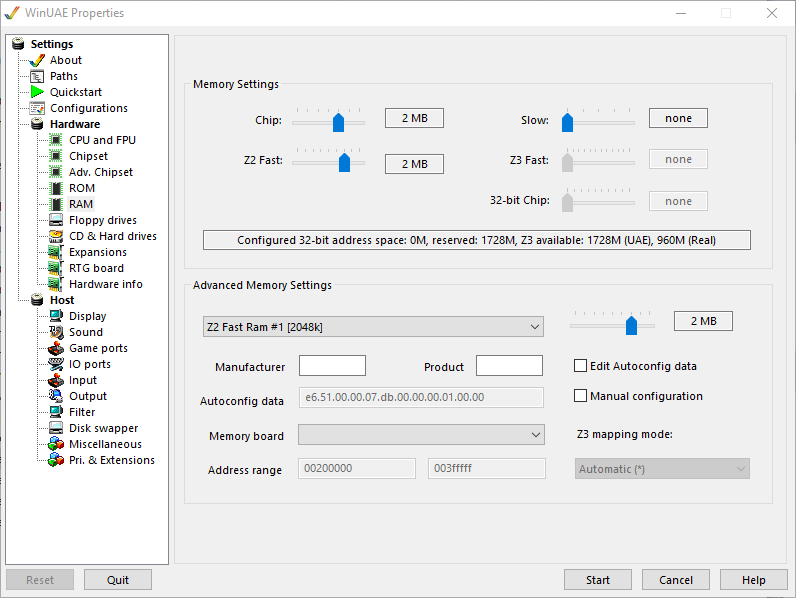Click the Quickstart green arrow icon

(x=38, y=92)
